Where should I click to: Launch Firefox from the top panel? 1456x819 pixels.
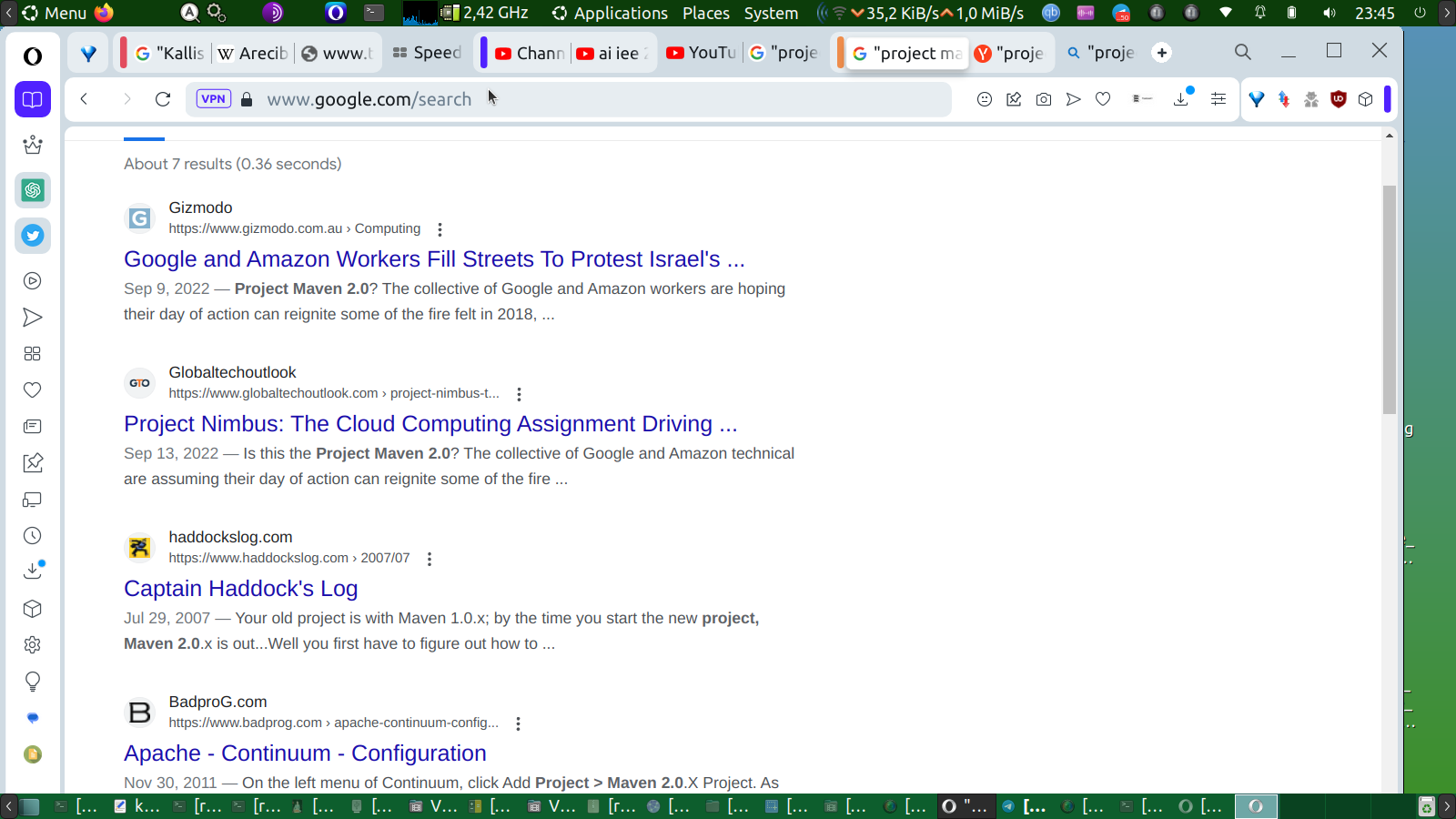[x=104, y=13]
